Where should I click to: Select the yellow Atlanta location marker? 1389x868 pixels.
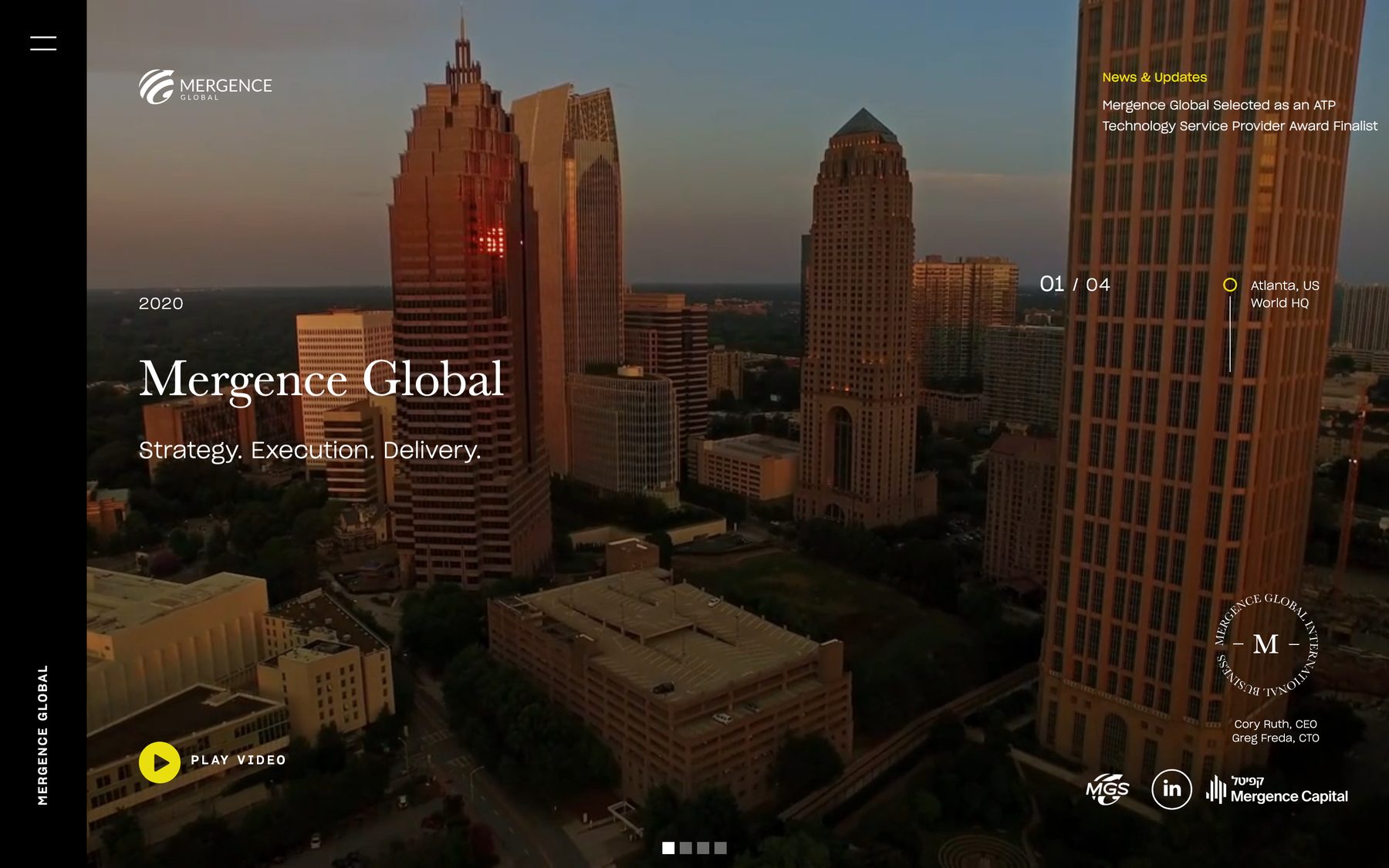[x=1230, y=285]
